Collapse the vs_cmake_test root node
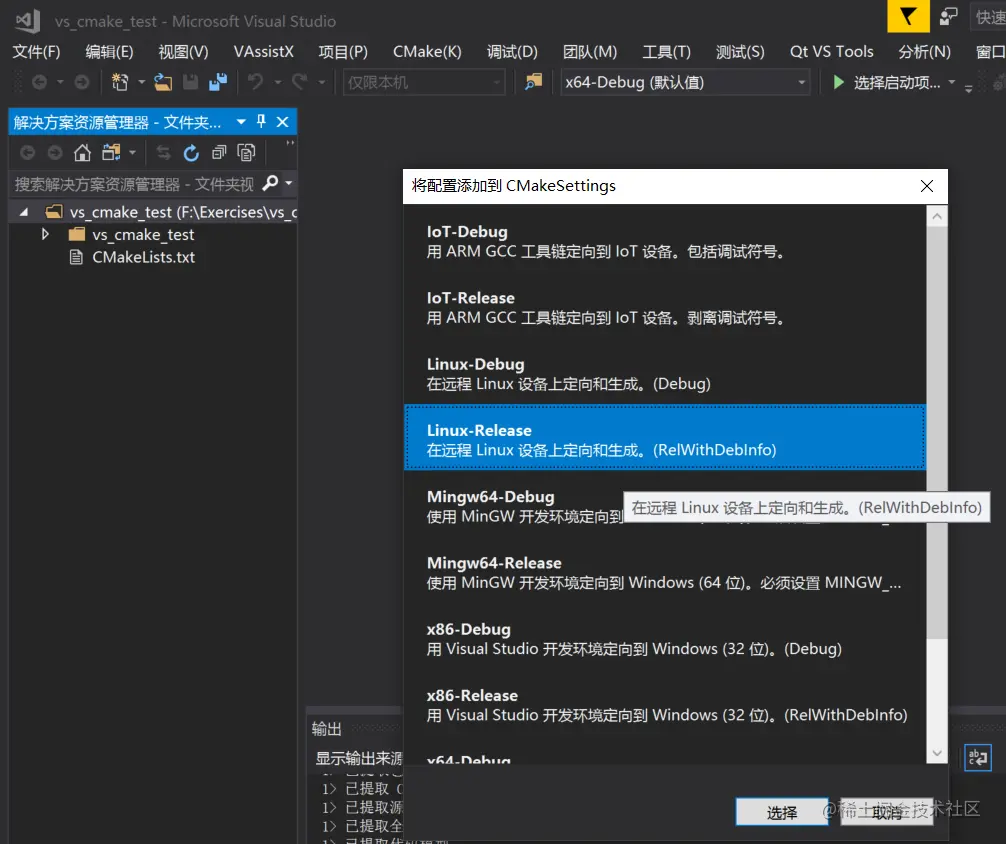The width and height of the screenshot is (1006, 844). (24, 212)
